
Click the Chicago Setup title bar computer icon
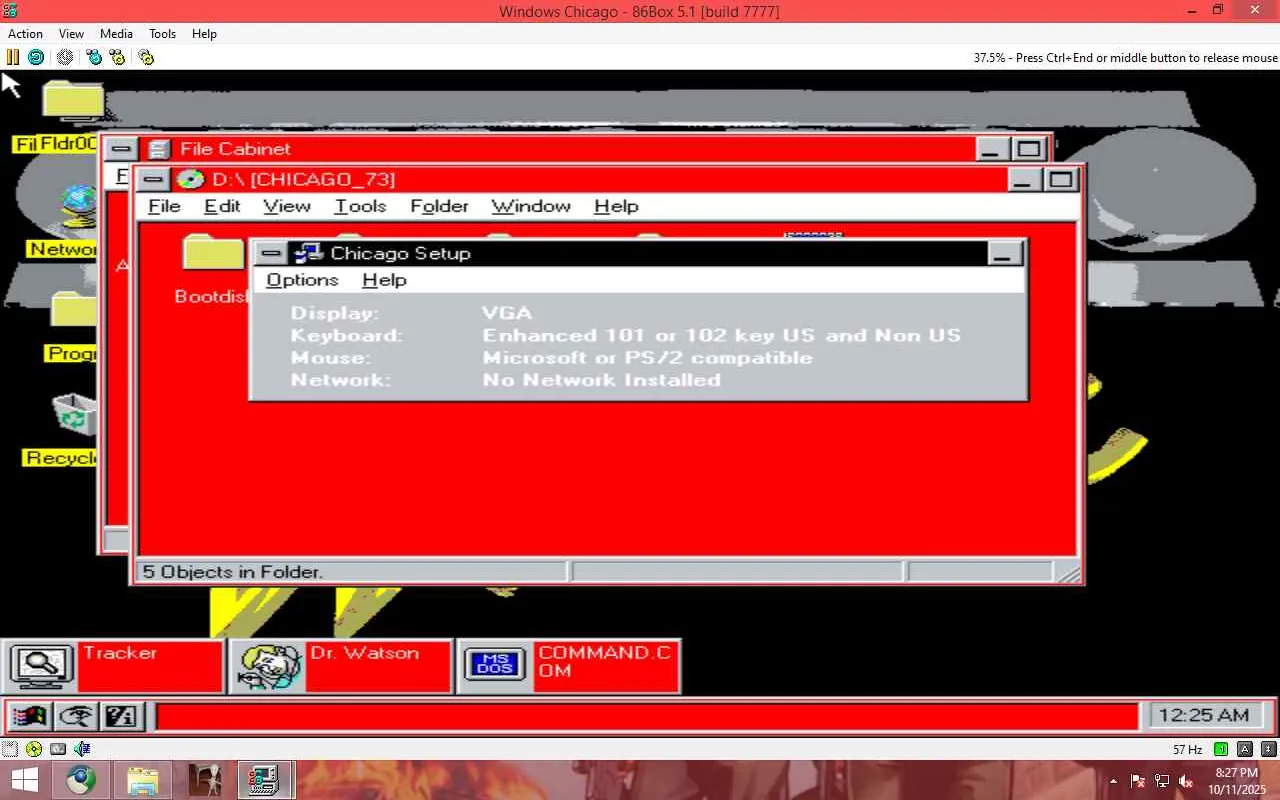(x=308, y=254)
